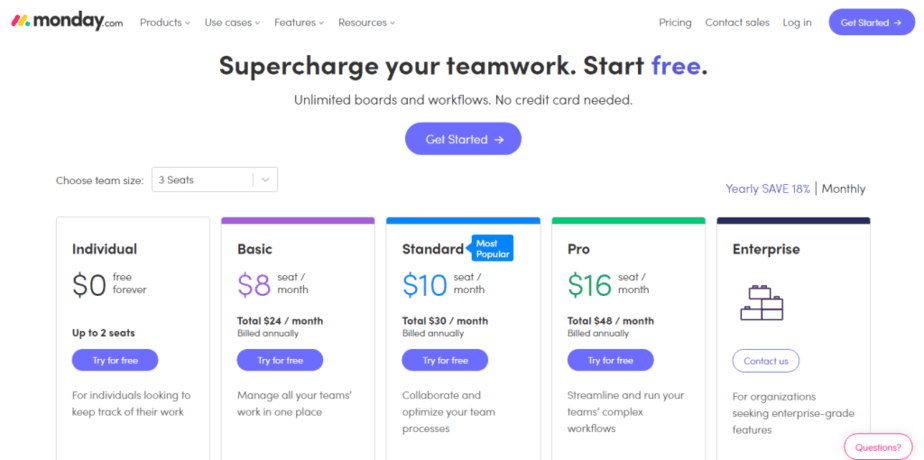Expand the Features menu

tap(299, 23)
